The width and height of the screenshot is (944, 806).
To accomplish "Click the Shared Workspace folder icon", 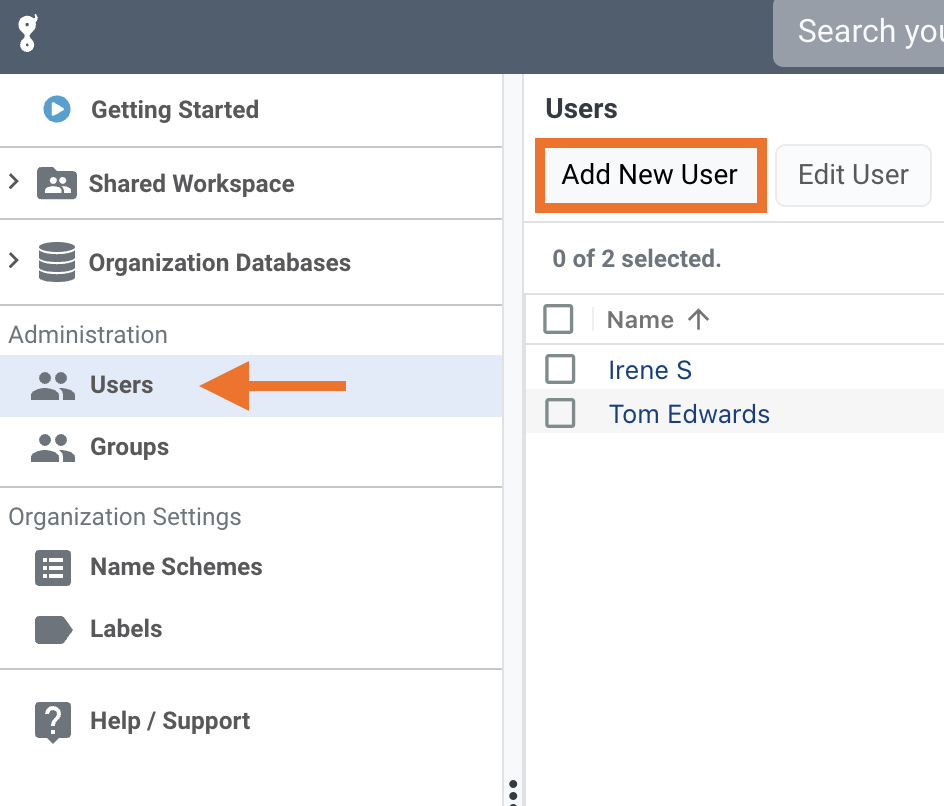I will 57,184.
